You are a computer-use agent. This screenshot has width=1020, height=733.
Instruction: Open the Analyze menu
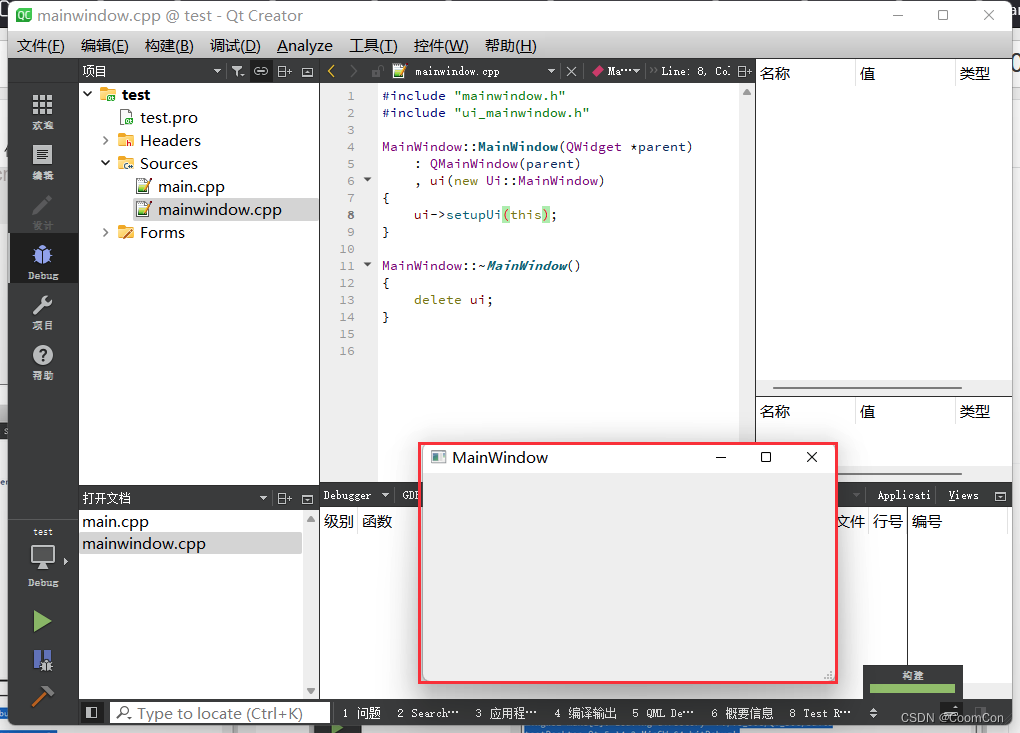pyautogui.click(x=304, y=46)
